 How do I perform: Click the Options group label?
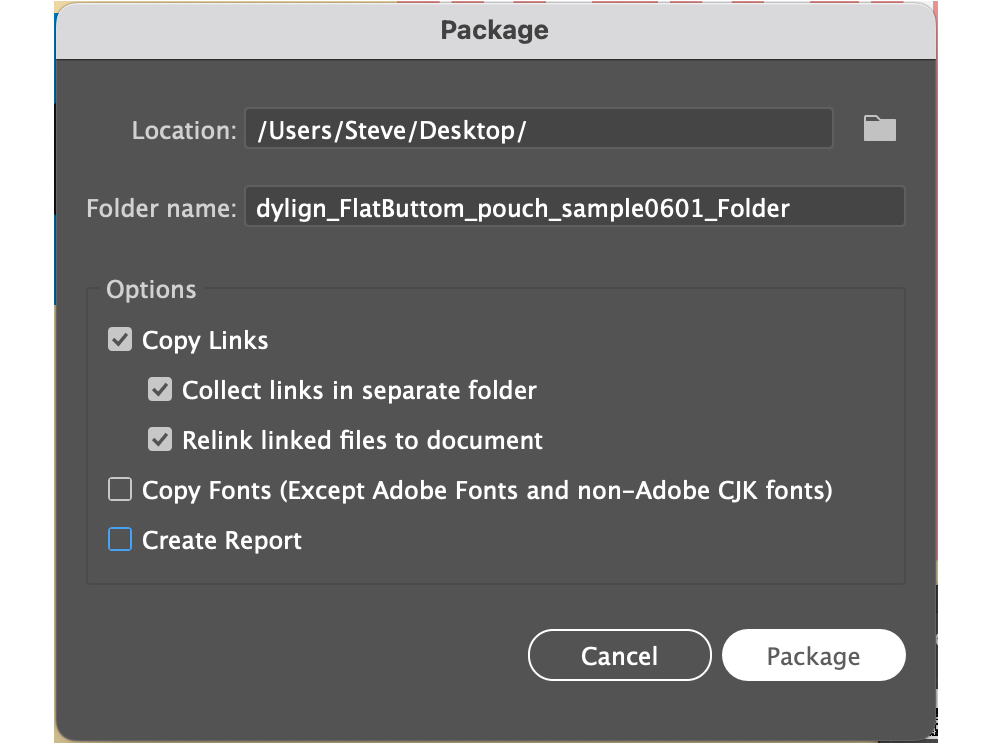click(x=151, y=289)
